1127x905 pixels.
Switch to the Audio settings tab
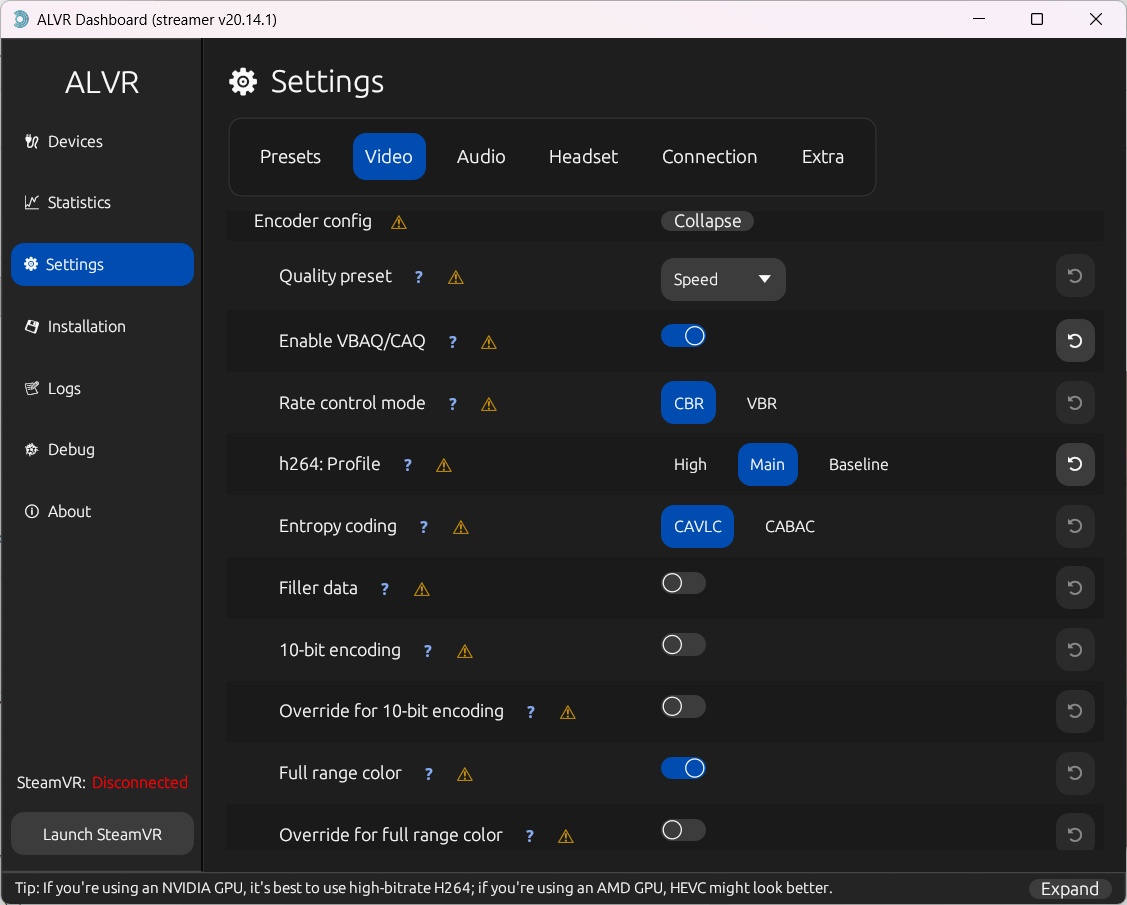pyautogui.click(x=481, y=157)
